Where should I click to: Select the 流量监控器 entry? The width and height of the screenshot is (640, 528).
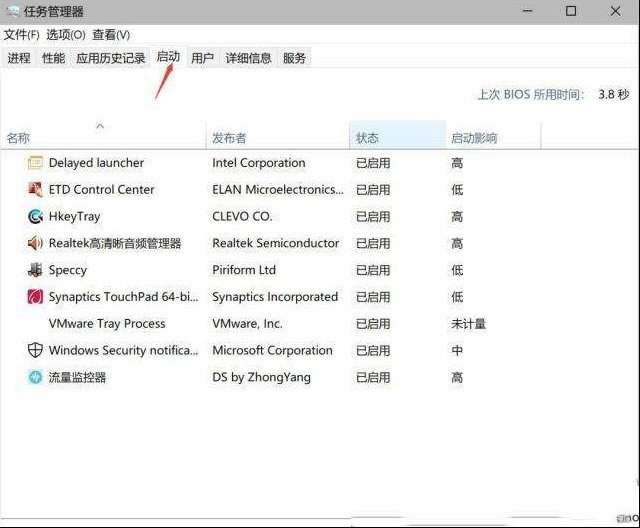tap(77, 377)
